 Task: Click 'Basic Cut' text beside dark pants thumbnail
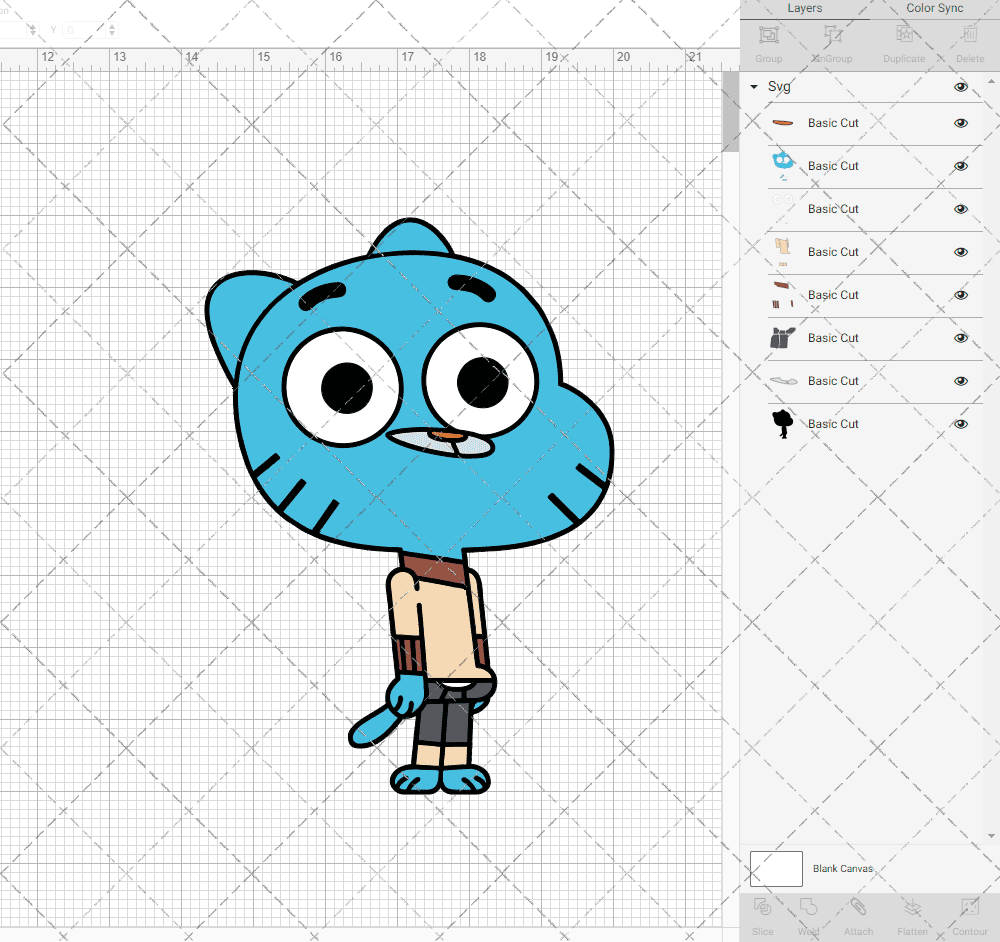833,338
